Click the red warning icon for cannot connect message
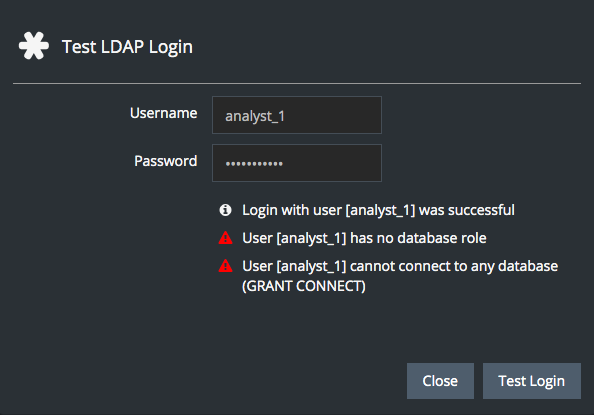594x415 pixels. point(225,266)
